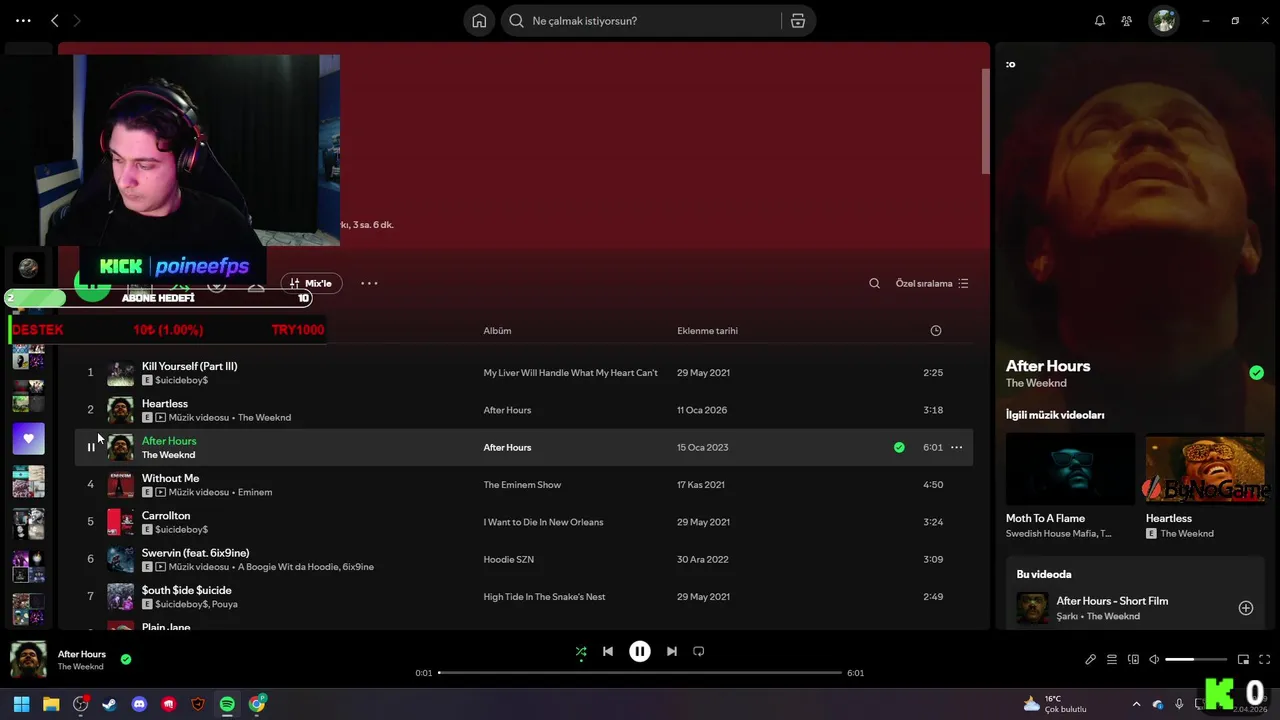Open Steam from taskbar

click(x=110, y=704)
